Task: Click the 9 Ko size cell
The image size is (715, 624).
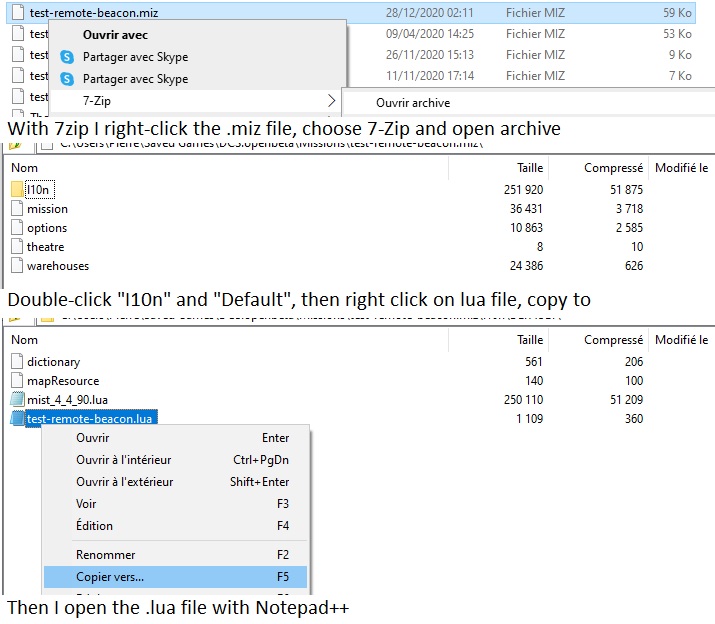Action: tap(680, 55)
